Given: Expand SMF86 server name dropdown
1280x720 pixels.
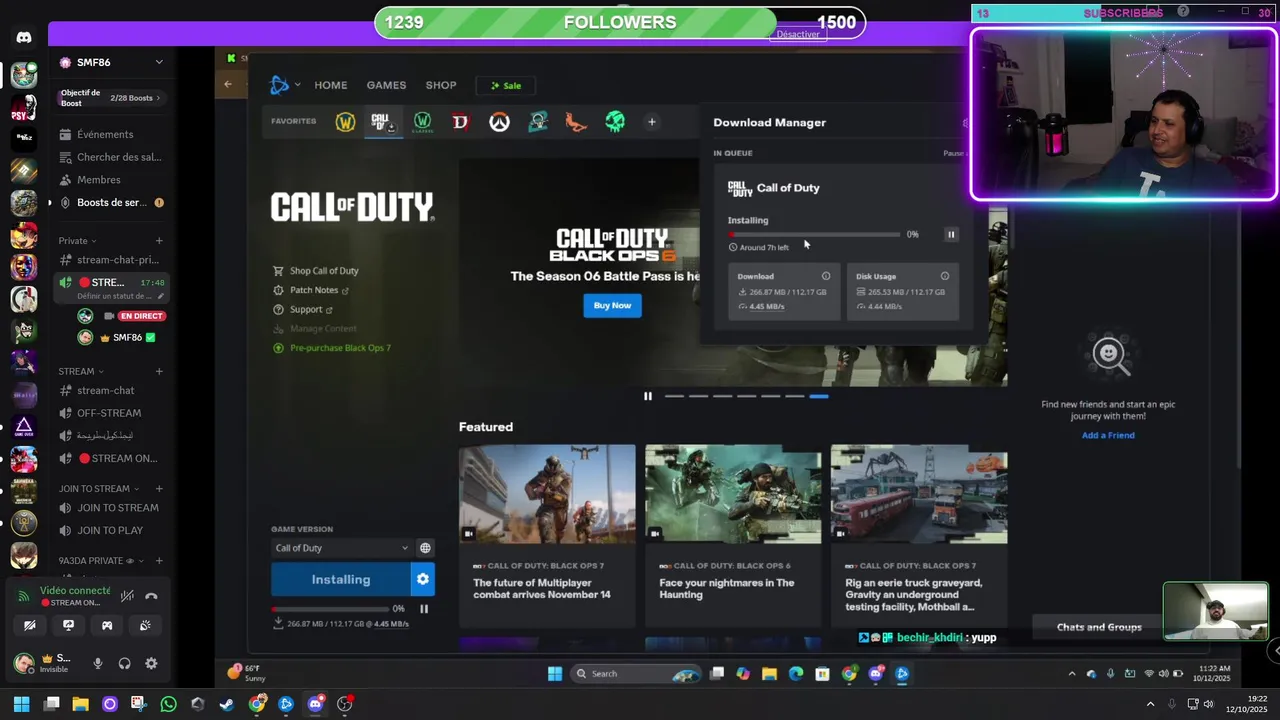Looking at the screenshot, I should tap(159, 62).
